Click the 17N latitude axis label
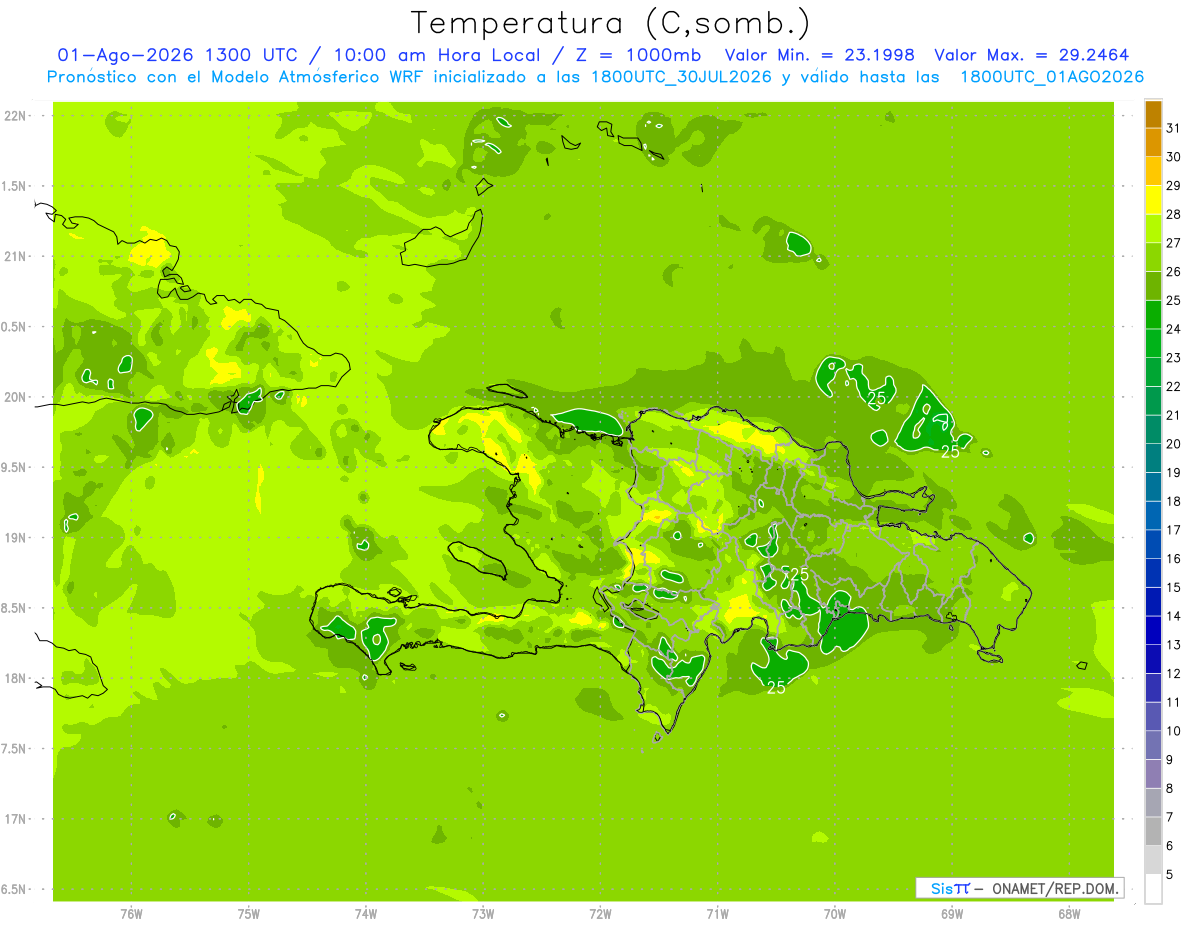This screenshot has width=1200, height=927. click(17, 819)
